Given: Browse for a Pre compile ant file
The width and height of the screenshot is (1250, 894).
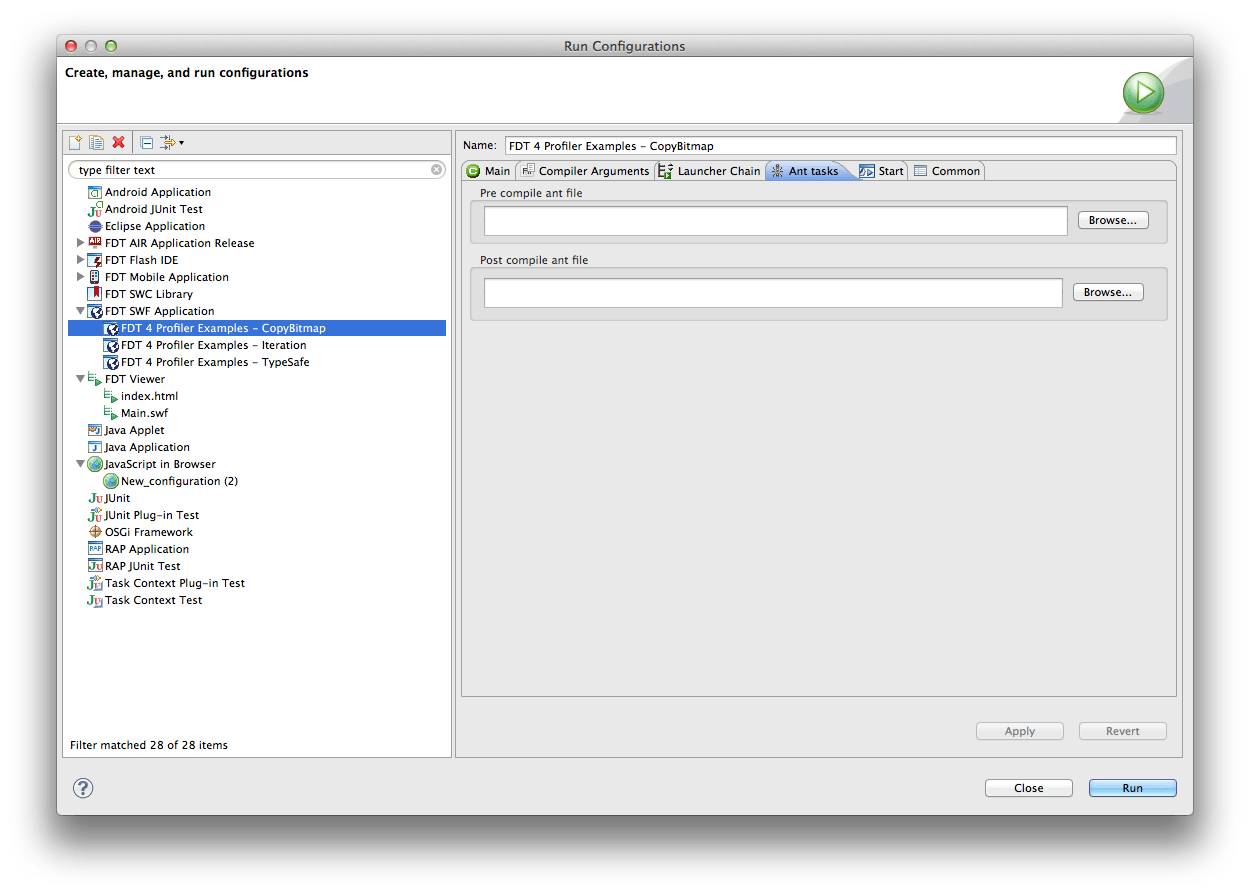Looking at the screenshot, I should [x=1112, y=220].
